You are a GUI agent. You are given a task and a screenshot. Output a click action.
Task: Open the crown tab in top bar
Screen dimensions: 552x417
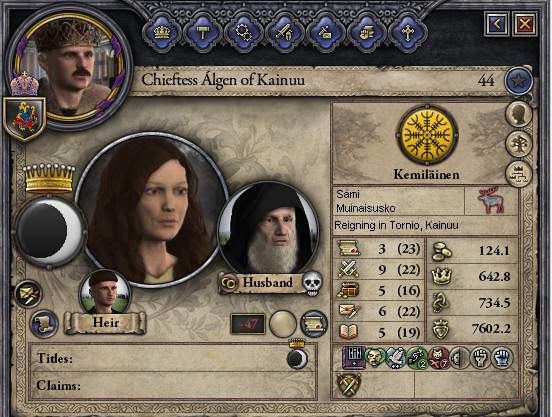coord(162,33)
